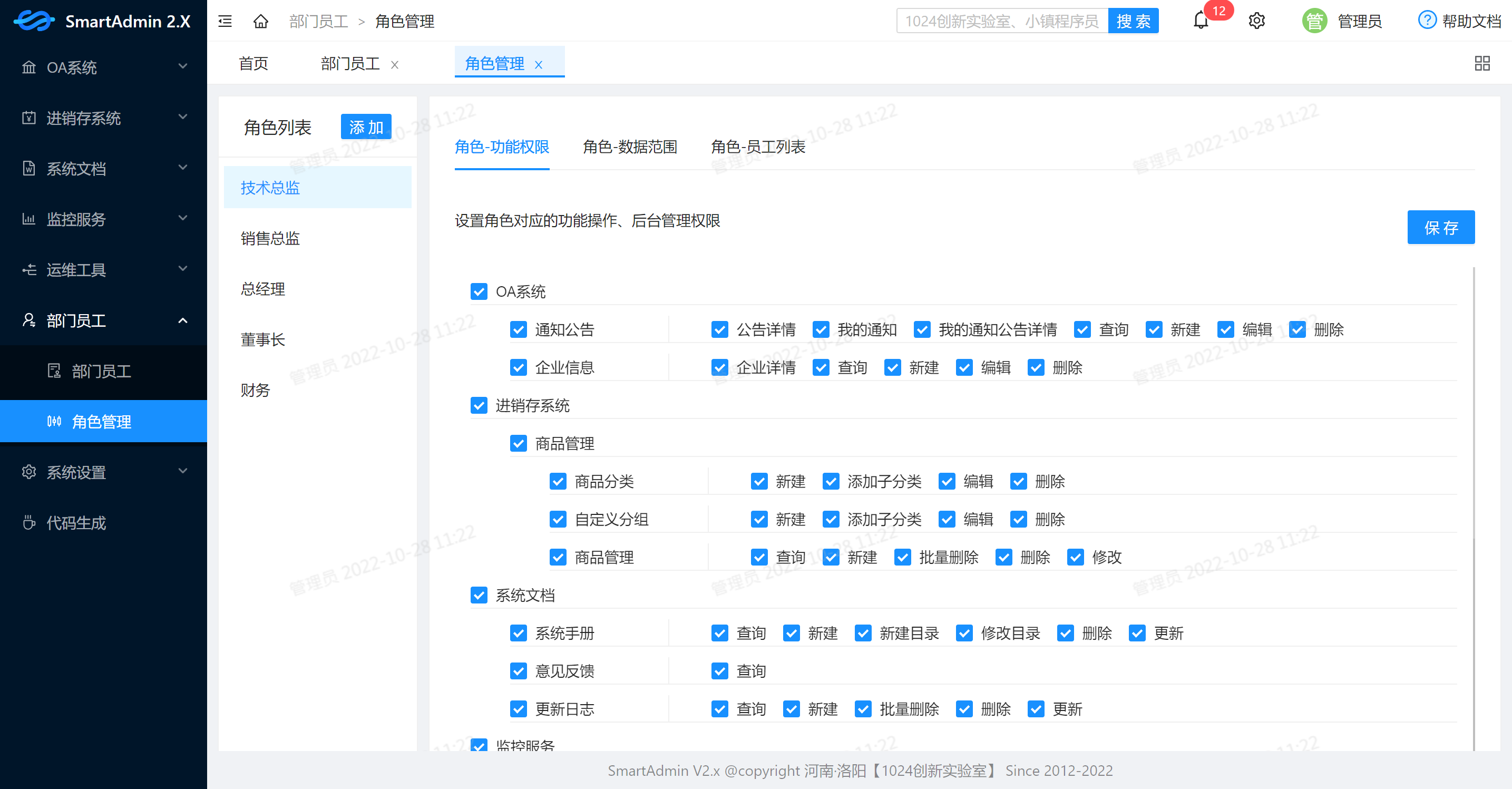Open settings via the header gear icon
This screenshot has width=1512, height=789.
click(x=1256, y=22)
